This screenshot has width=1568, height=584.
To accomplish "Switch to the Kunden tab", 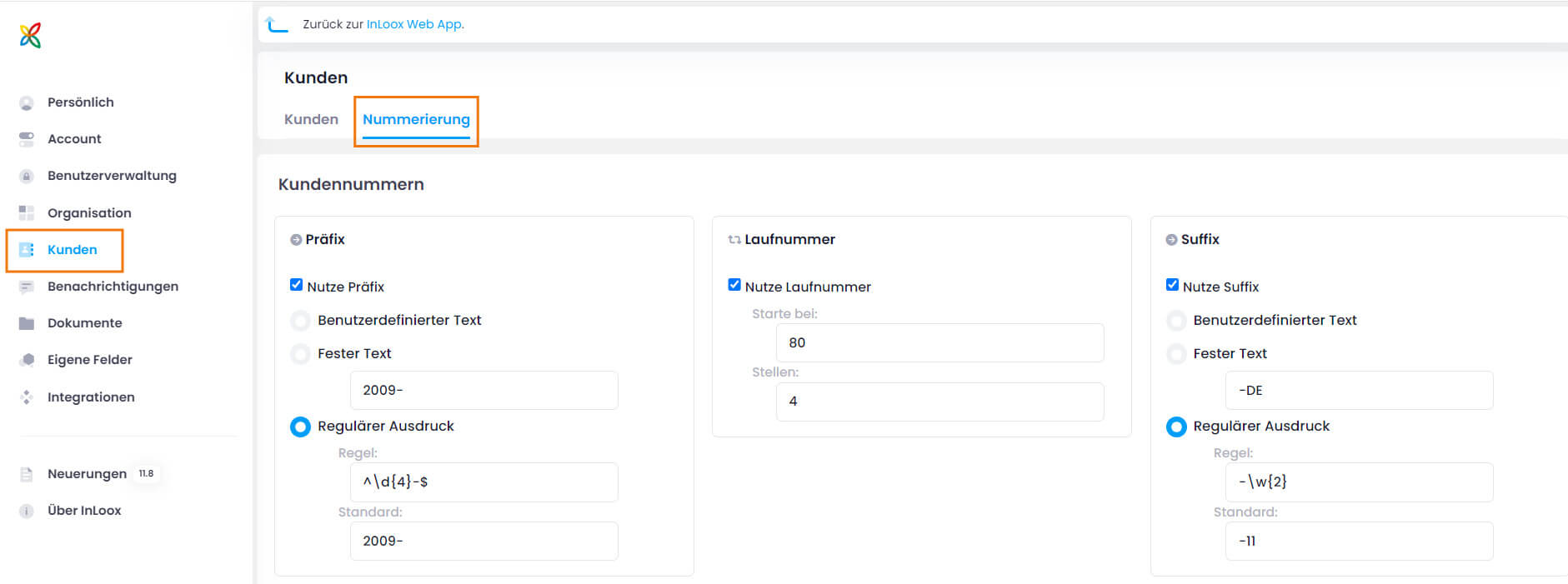I will pos(311,119).
